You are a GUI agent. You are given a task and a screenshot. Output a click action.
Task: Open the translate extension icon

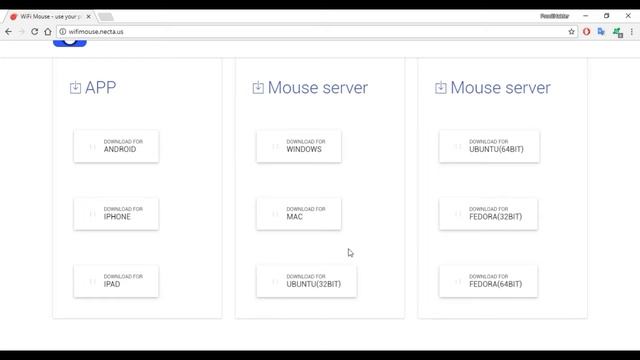(x=601, y=32)
